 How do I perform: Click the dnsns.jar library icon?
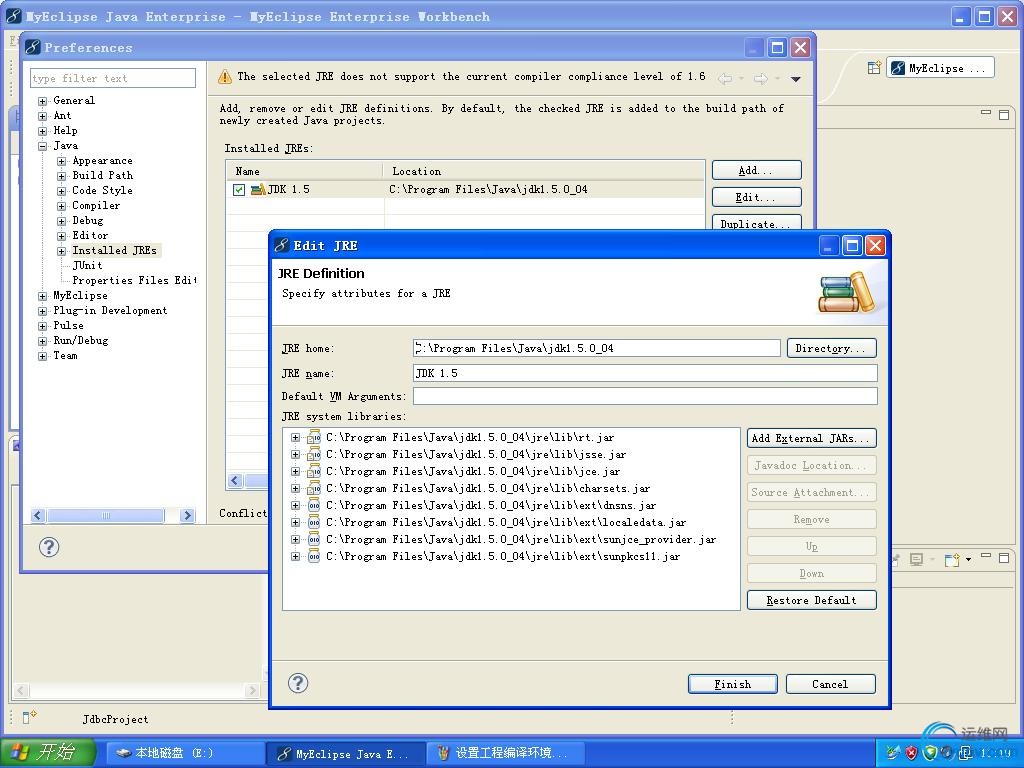(314, 505)
